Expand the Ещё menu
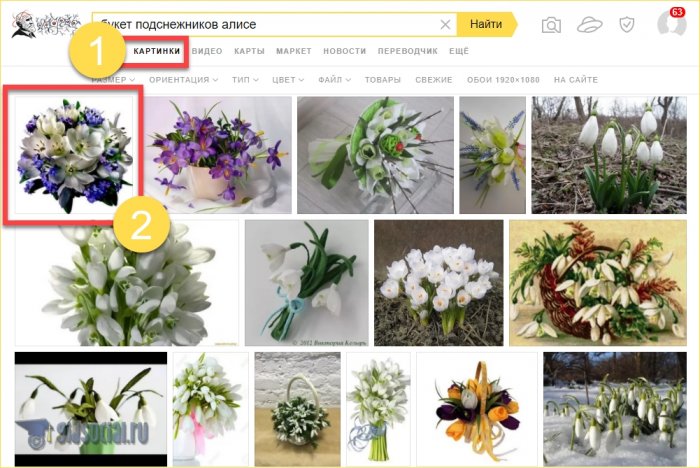Screen dimensions: 700x468 [x=459, y=50]
